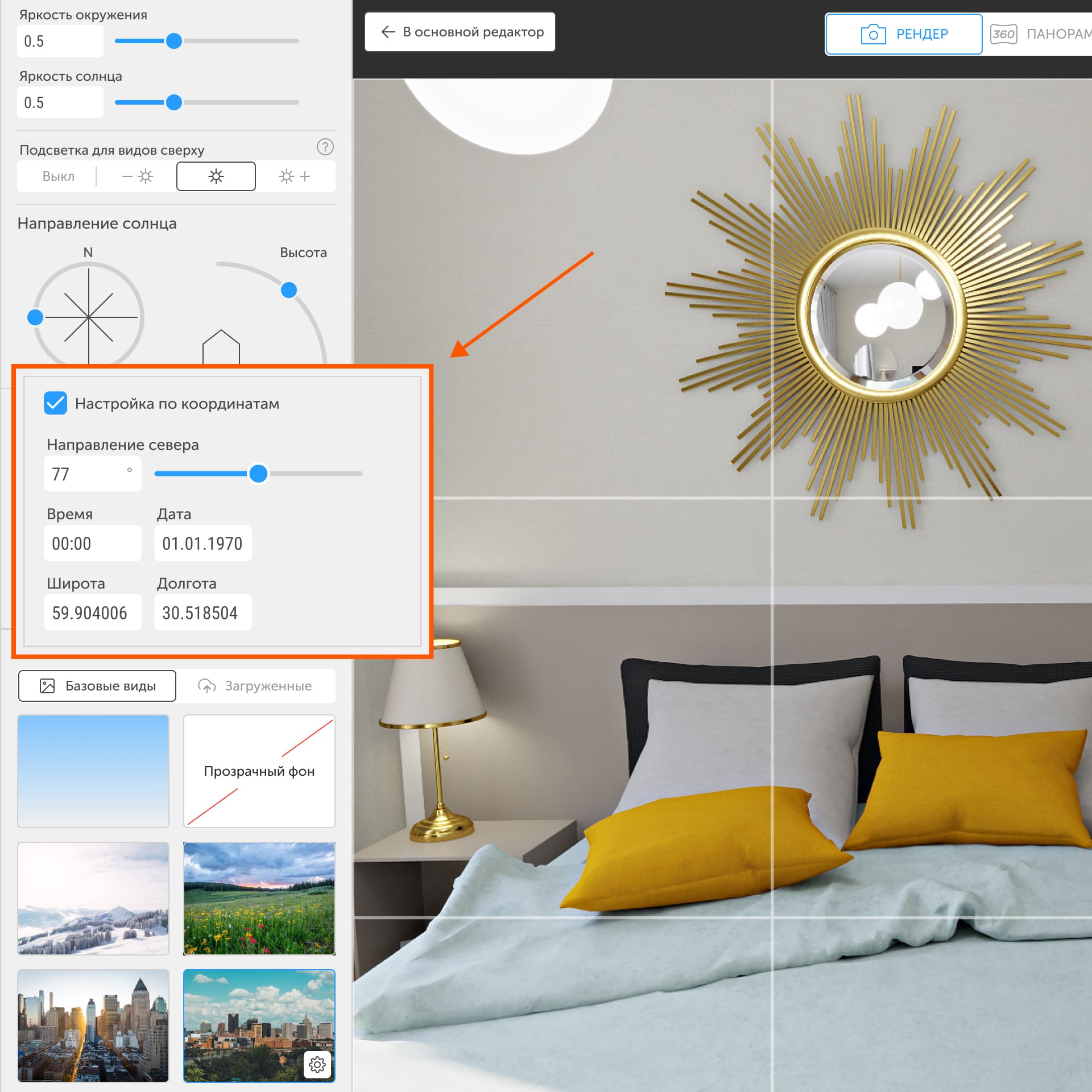
Task: Click the help question mark icon
Action: (x=325, y=147)
